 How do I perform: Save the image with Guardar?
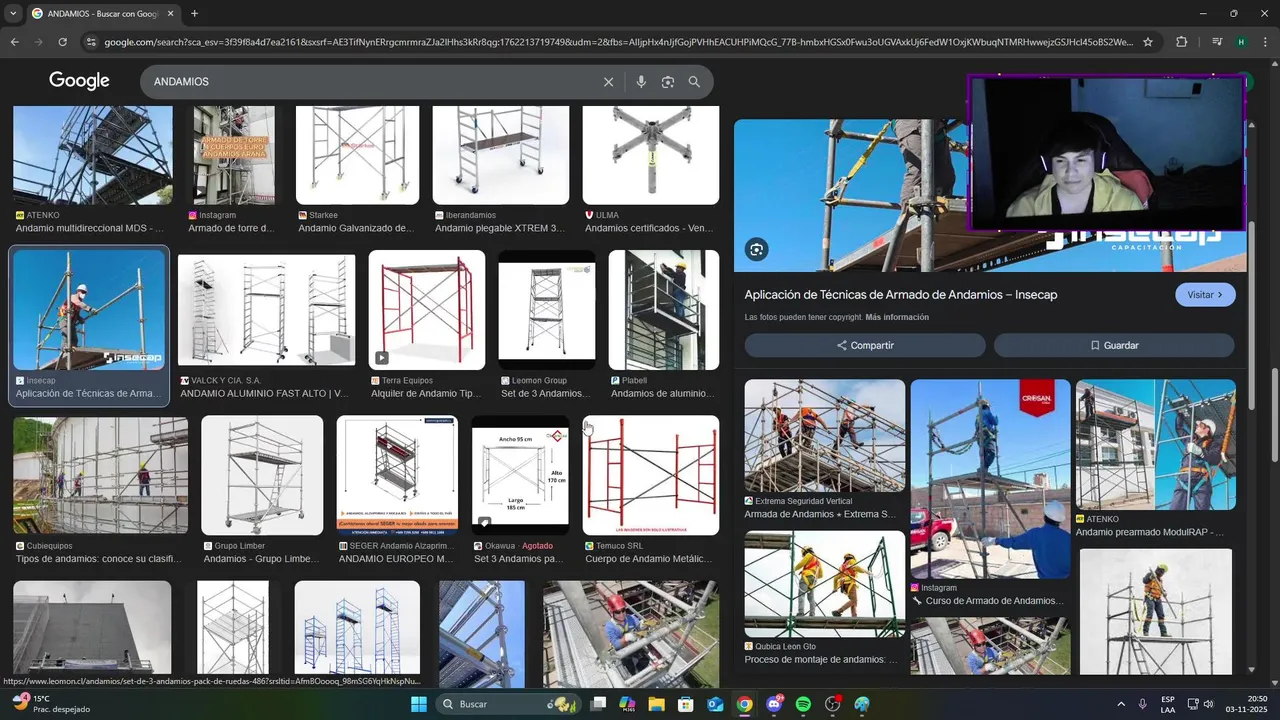coord(1114,345)
